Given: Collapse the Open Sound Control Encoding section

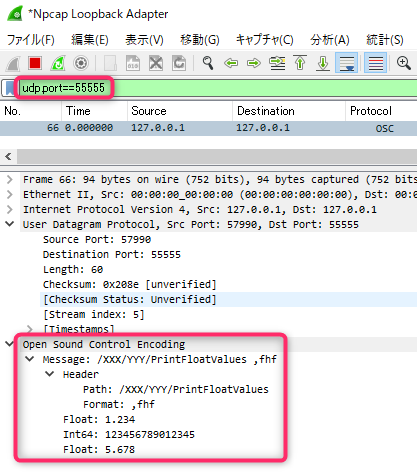Looking at the screenshot, I should (x=10, y=344).
